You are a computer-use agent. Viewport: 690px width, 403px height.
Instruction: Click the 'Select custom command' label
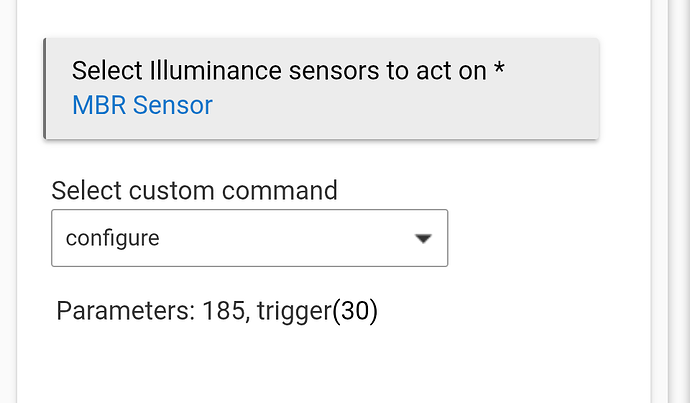point(195,191)
